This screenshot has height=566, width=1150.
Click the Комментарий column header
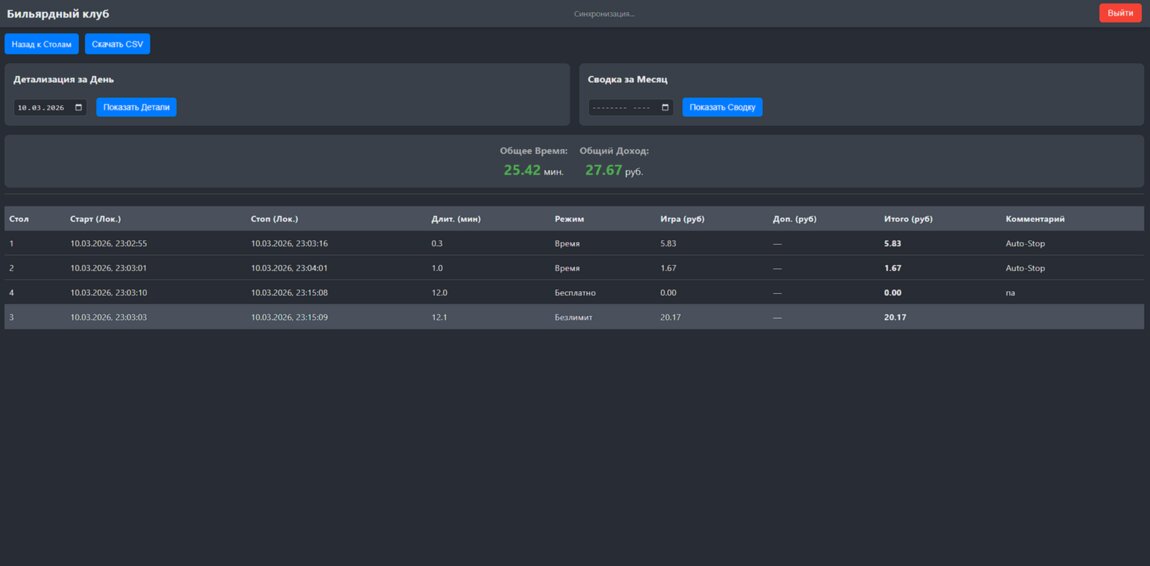1035,219
